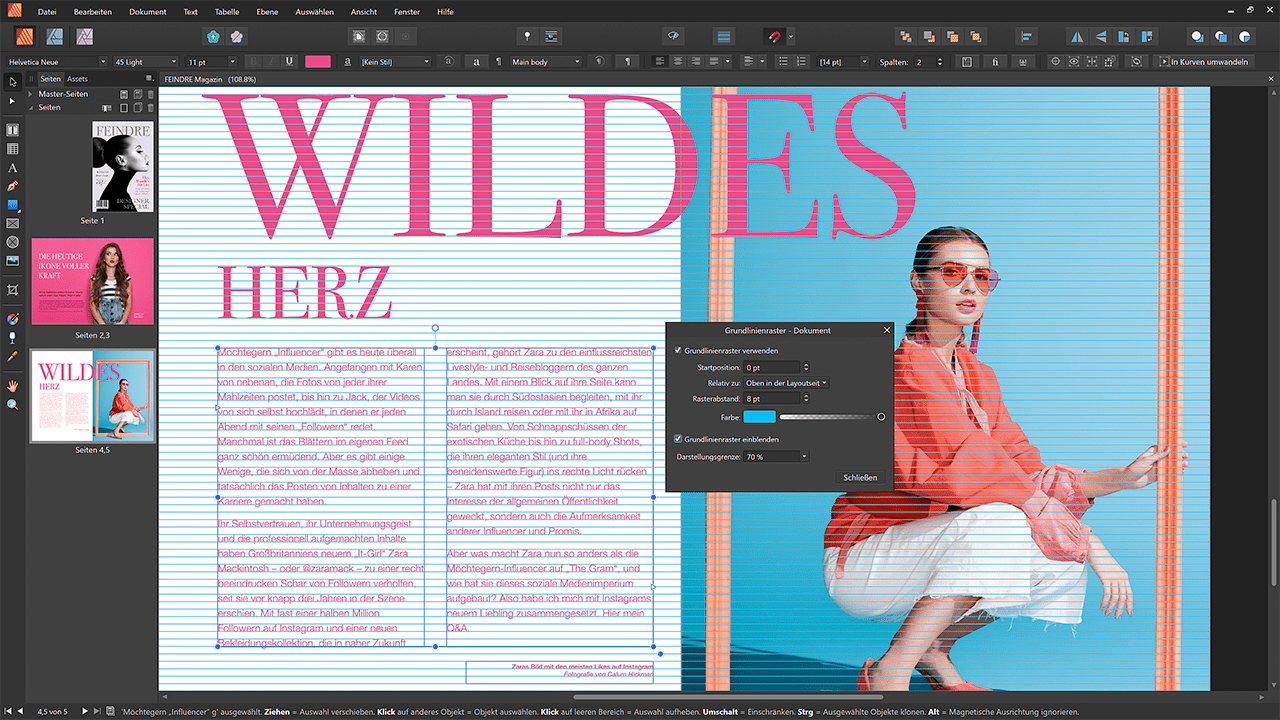The image size is (1280, 720).
Task: Click the blue Farbe grid color swatch
Action: pyautogui.click(x=759, y=416)
